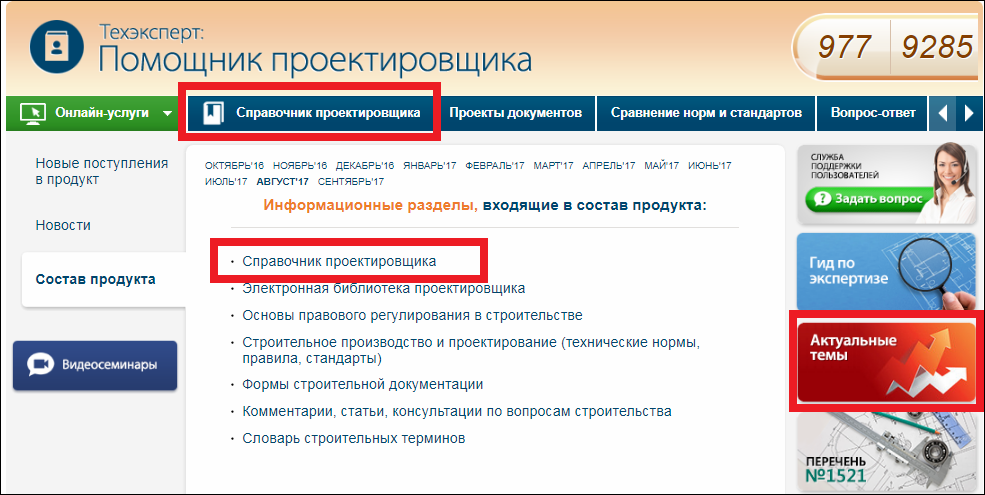Open Электронная библиотека проектировщика link
Image resolution: width=985 pixels, height=495 pixels.
pos(383,289)
